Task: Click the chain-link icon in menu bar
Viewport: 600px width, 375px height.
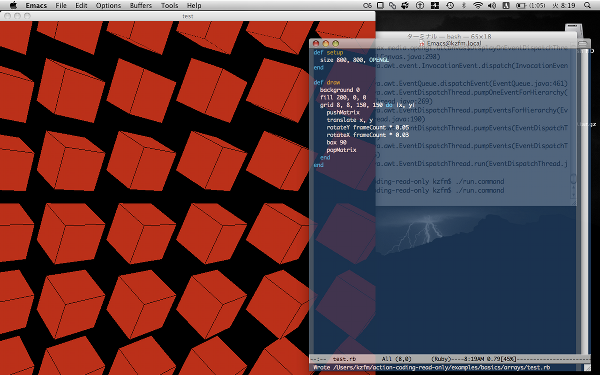Action: [392, 5]
